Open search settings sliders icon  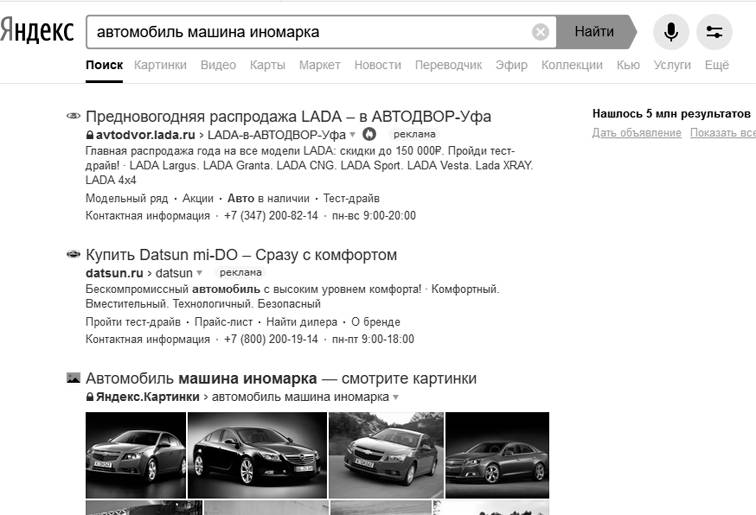(714, 32)
